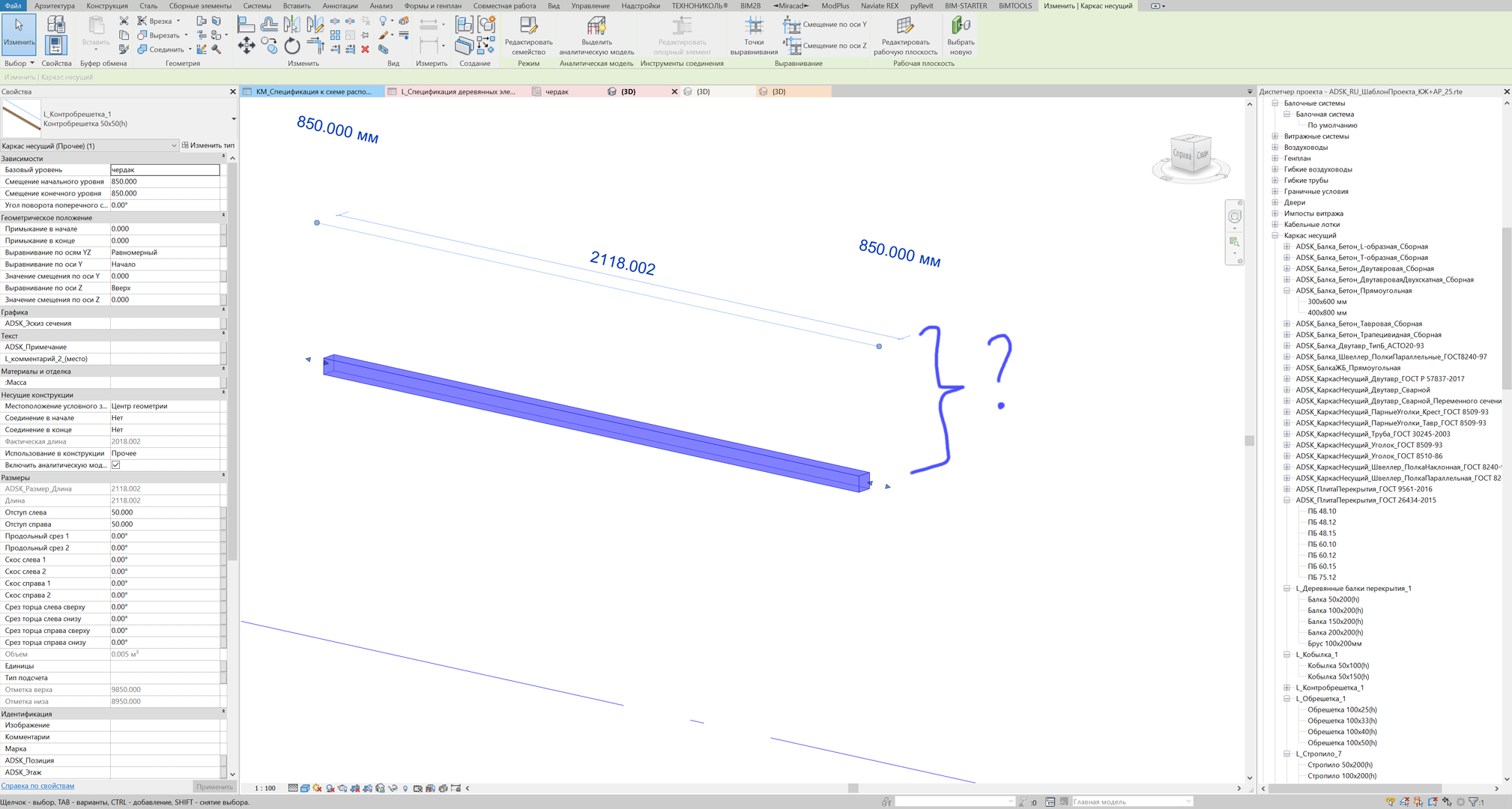Open the Аннотации ribbon tab

click(x=340, y=6)
